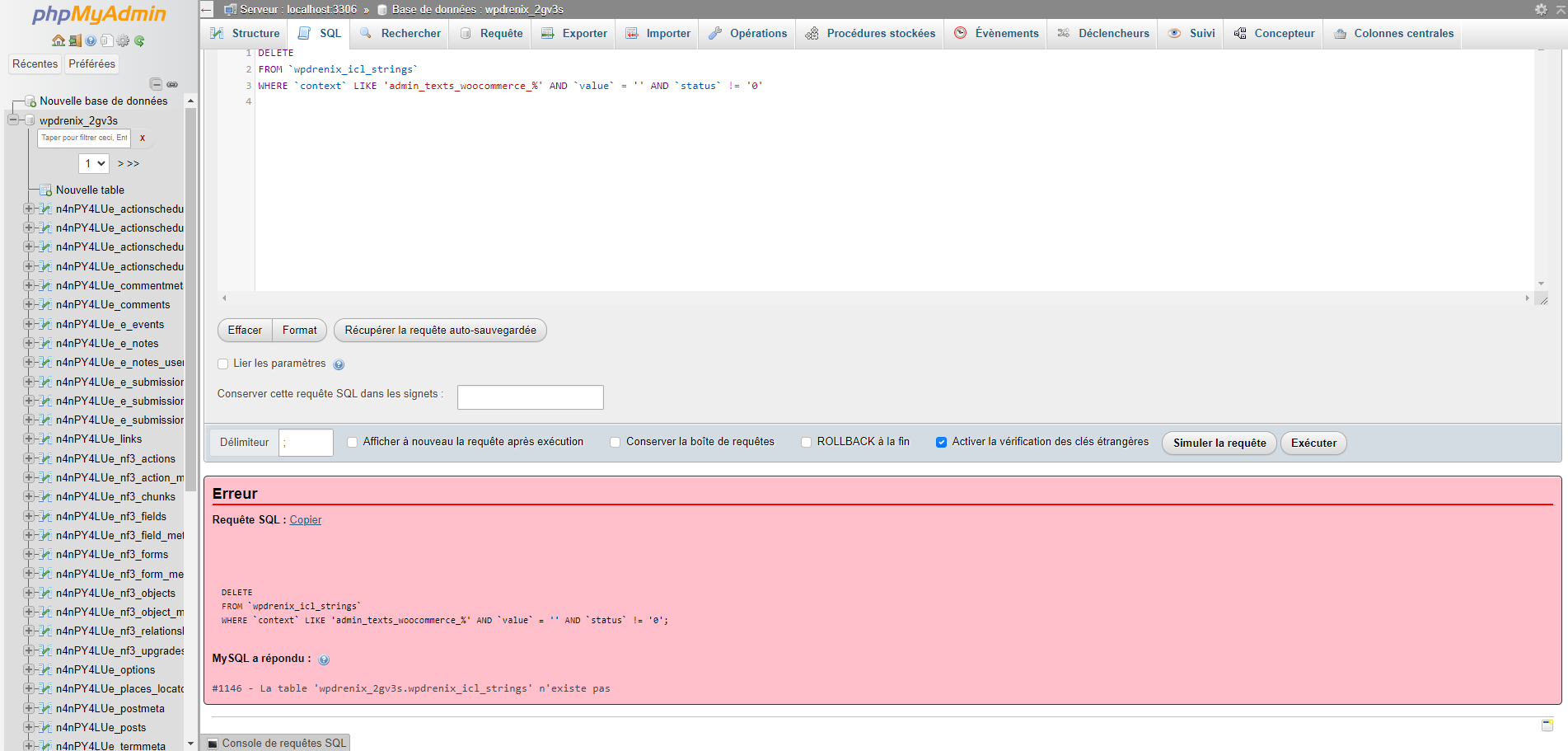Expand the n4nPY4LUe_nf3_actions table node
Image resolution: width=1568 pixels, height=751 pixels.
29,458
